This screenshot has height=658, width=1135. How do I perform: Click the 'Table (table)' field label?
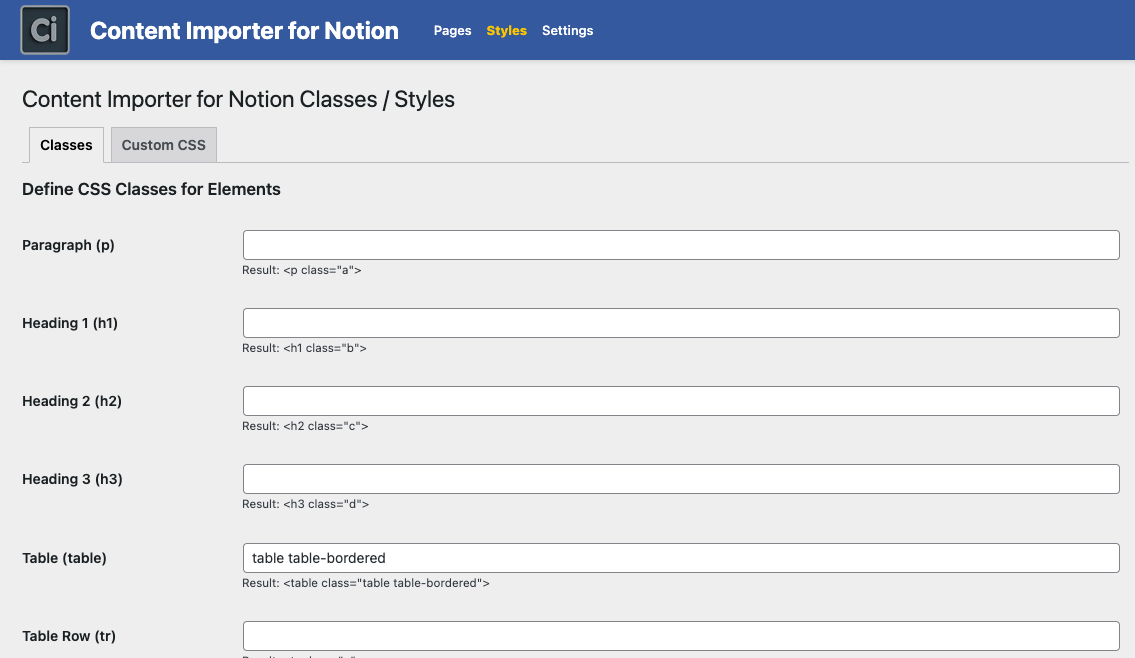pos(64,558)
